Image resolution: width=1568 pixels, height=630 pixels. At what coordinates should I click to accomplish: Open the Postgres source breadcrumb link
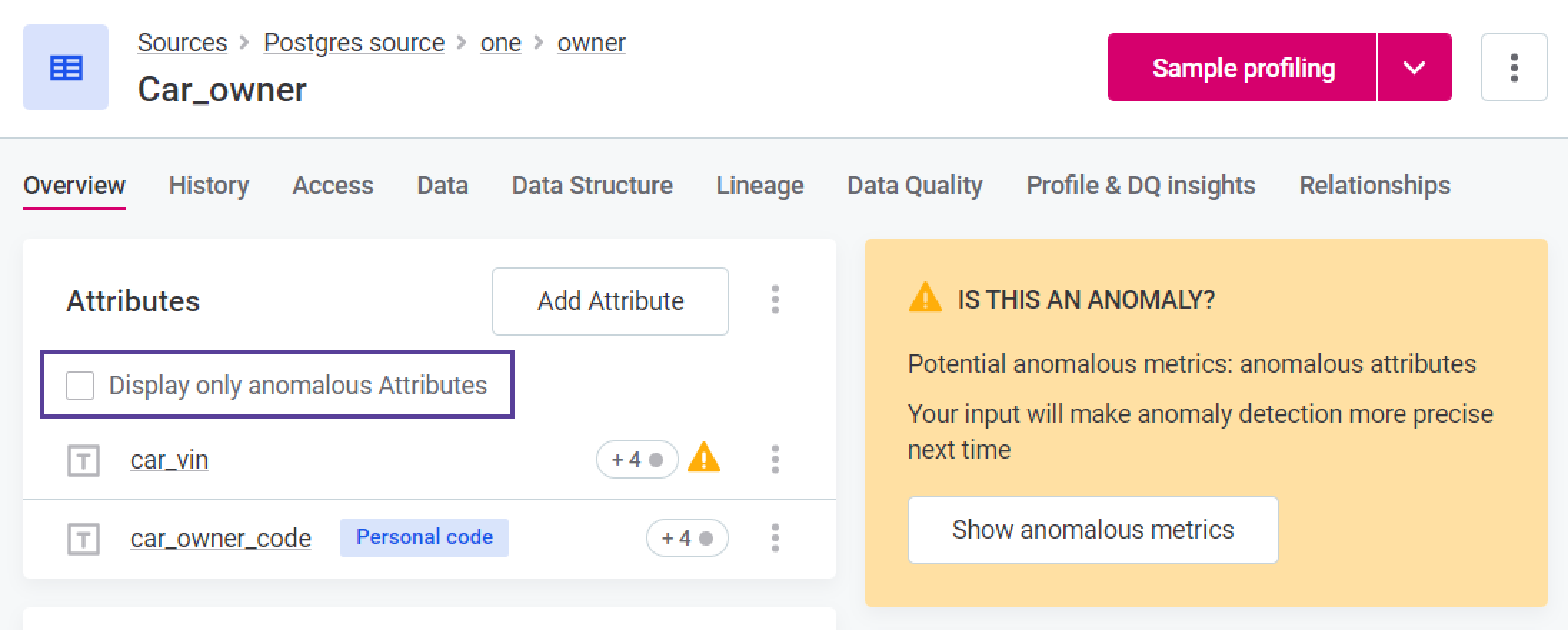[354, 43]
